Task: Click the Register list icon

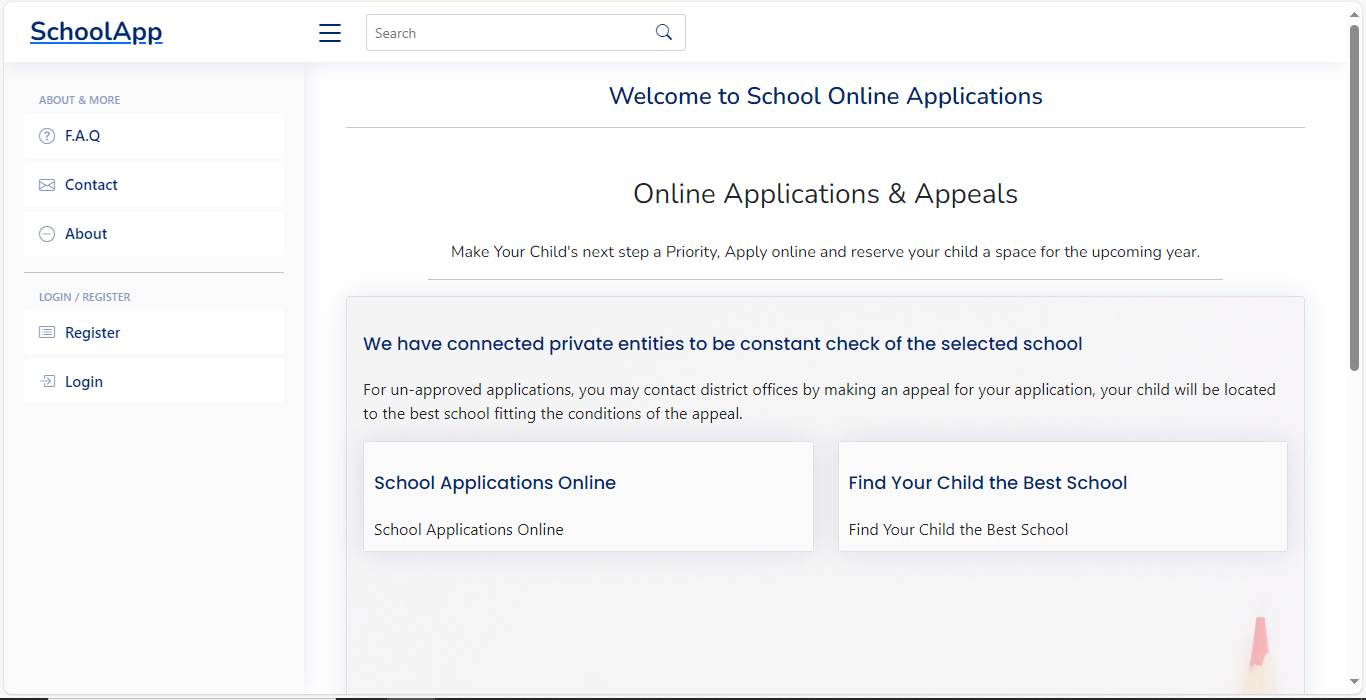Action: tap(47, 333)
